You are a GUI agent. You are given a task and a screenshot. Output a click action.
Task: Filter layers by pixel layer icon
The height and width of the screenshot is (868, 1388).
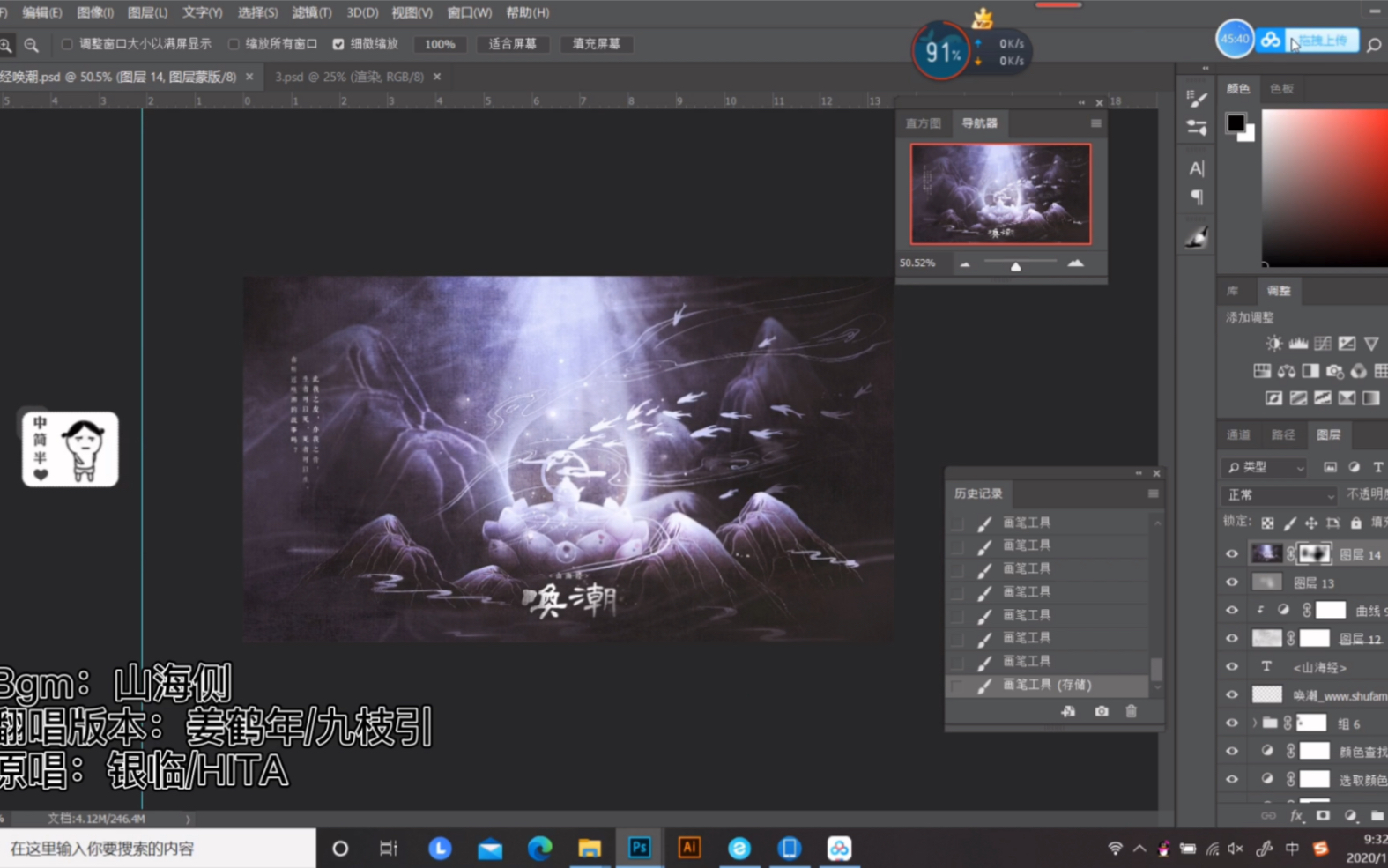(1330, 467)
